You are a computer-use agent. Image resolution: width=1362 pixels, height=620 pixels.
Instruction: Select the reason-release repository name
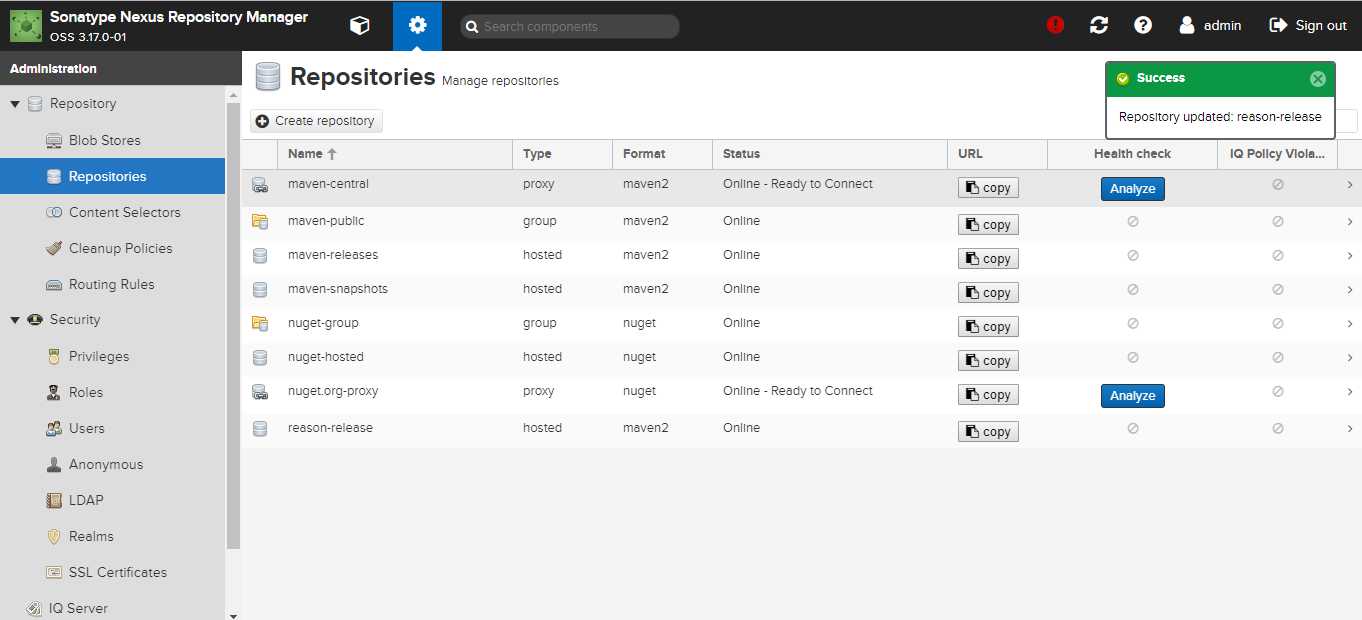[330, 428]
